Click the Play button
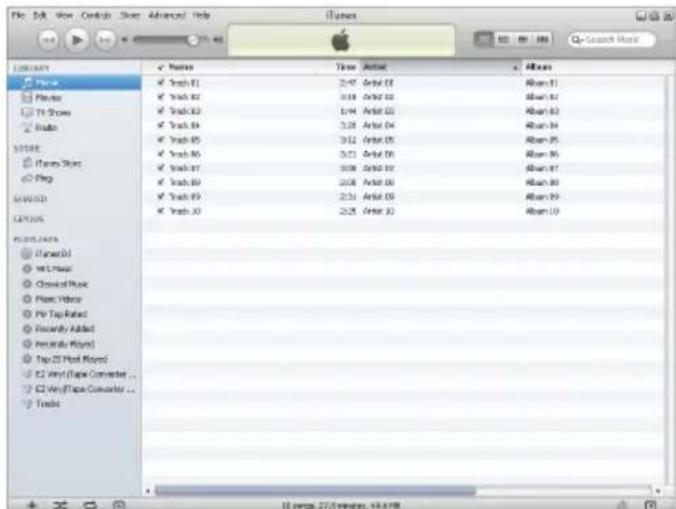Viewport: 676px width, 509px height. tap(77, 40)
